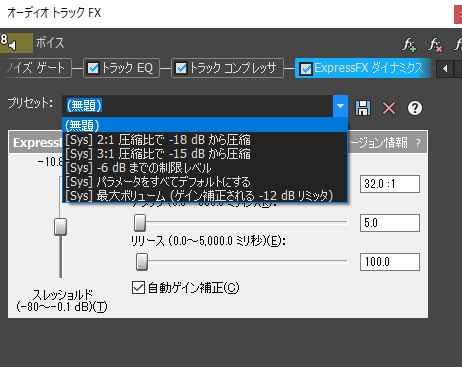Click the remove plug-in fx icon
462x367 pixels.
[435, 45]
